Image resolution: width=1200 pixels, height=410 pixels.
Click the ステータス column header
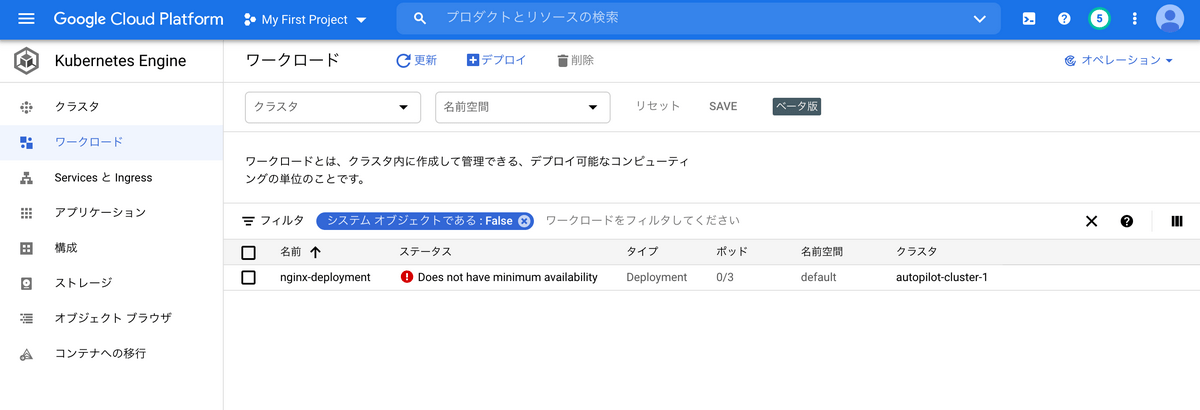[x=425, y=252]
